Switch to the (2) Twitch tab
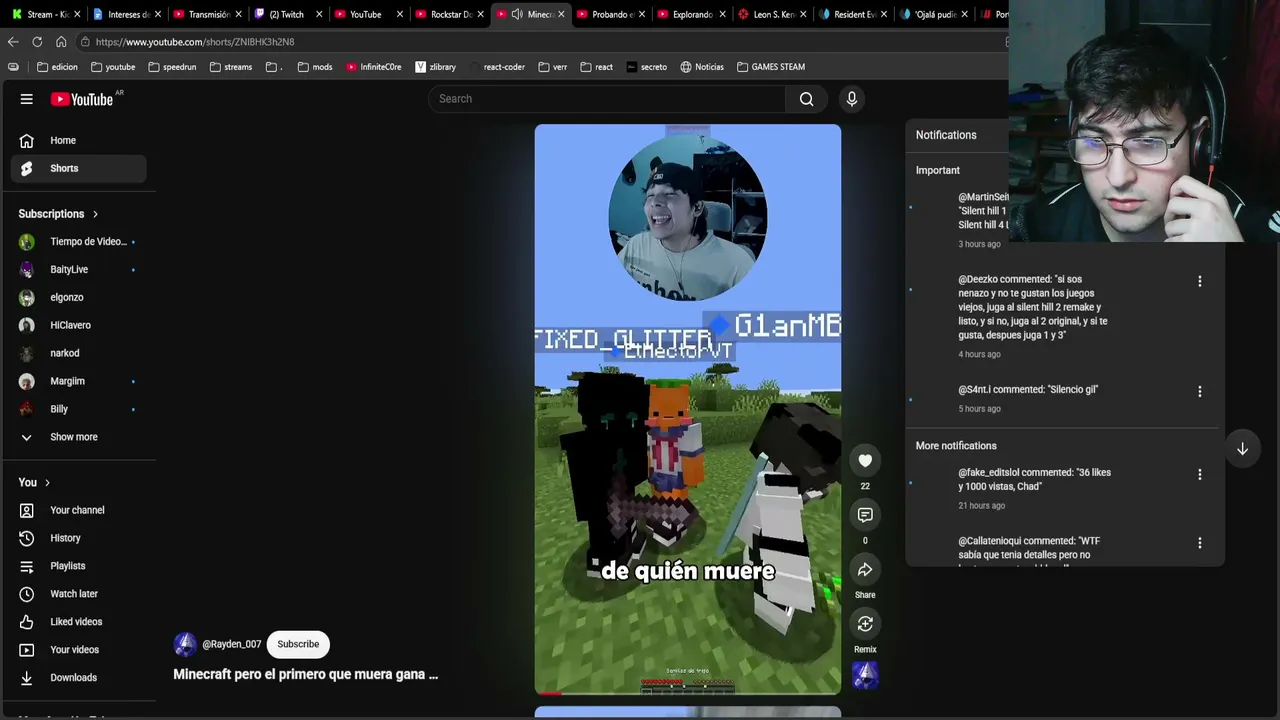The image size is (1280, 720). click(x=286, y=14)
